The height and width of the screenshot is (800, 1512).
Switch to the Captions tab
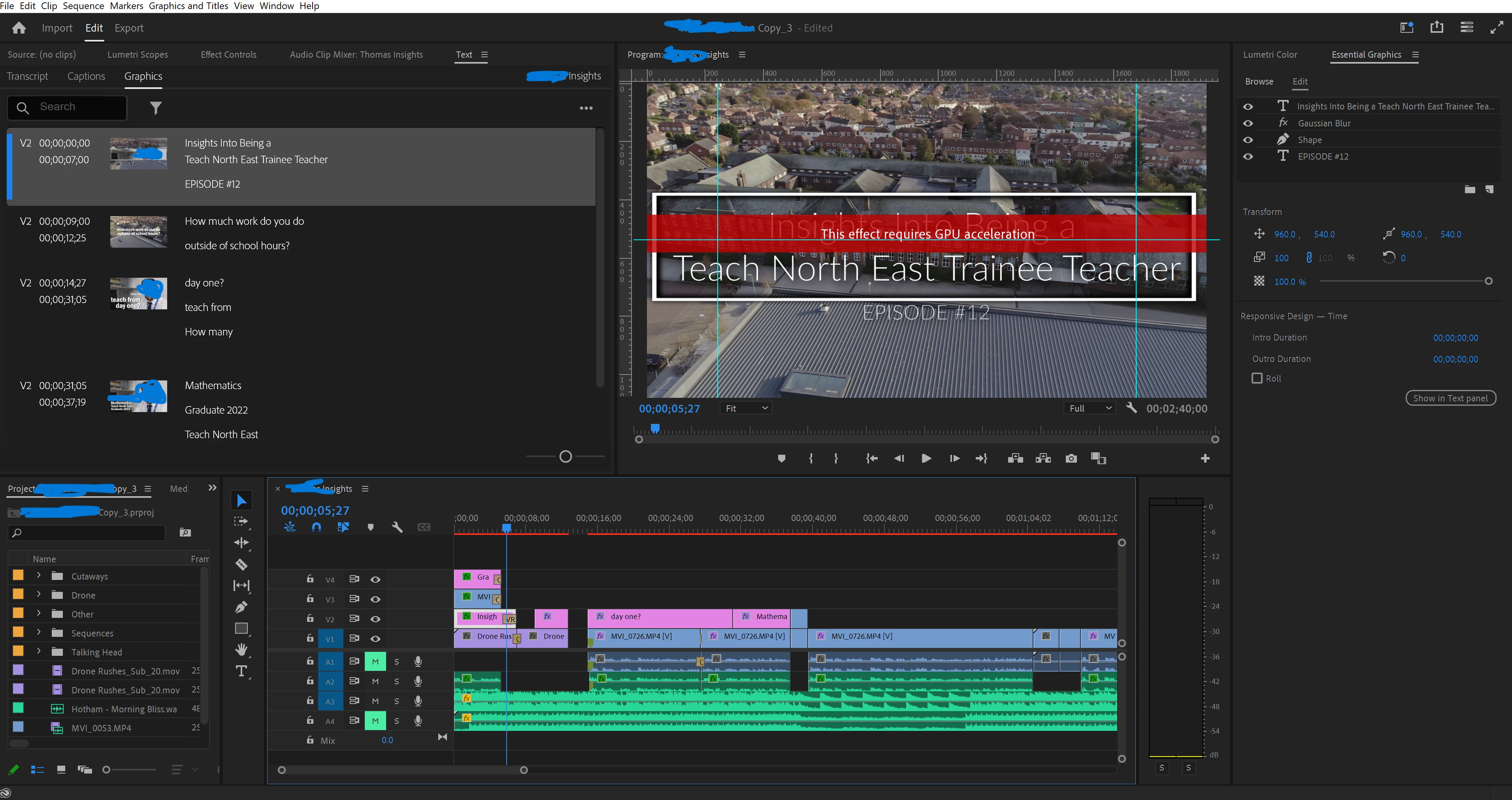point(86,76)
